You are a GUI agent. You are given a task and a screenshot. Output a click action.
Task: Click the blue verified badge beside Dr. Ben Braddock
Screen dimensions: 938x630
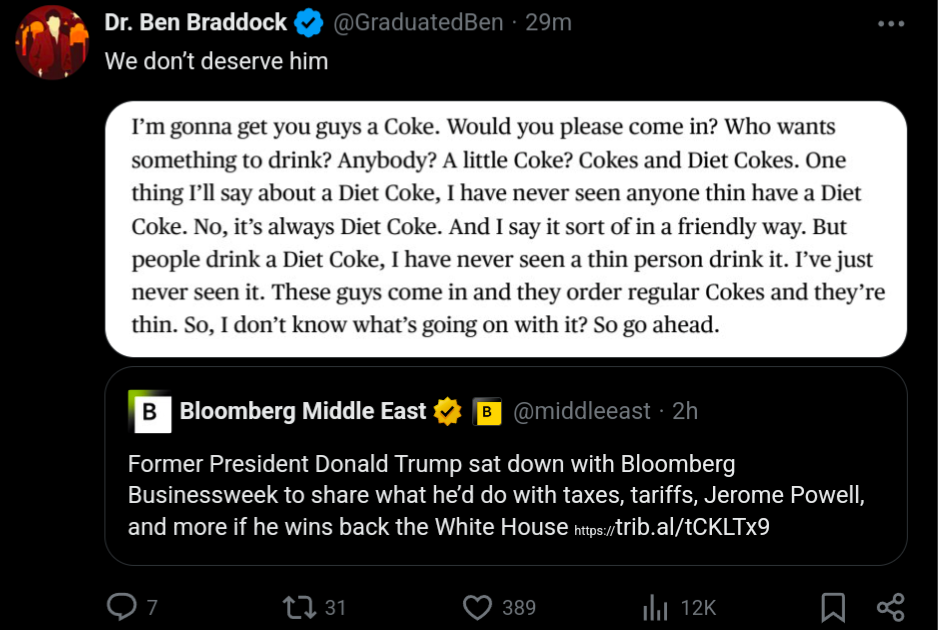click(309, 23)
